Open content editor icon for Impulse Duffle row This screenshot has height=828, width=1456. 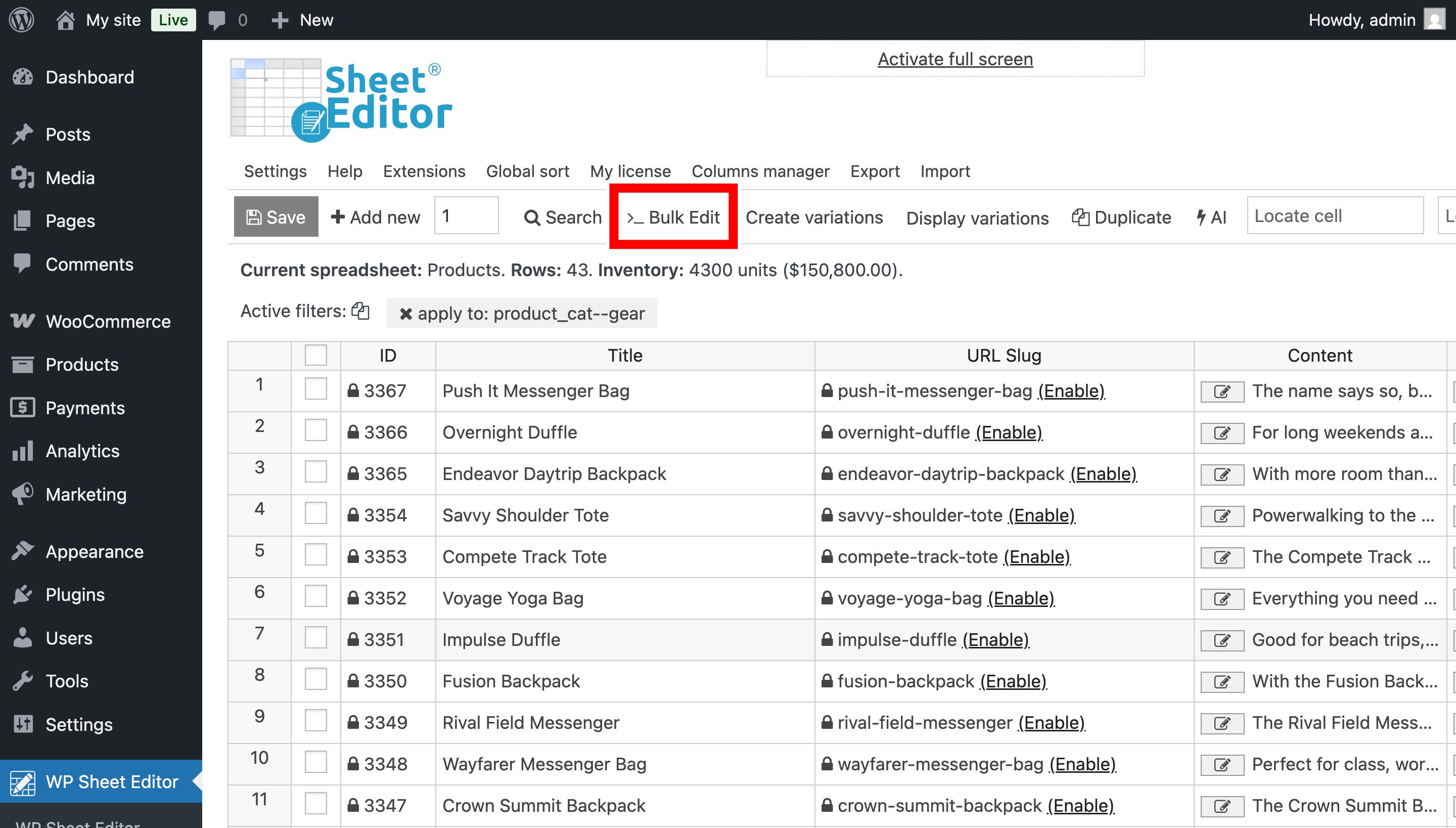1222,640
